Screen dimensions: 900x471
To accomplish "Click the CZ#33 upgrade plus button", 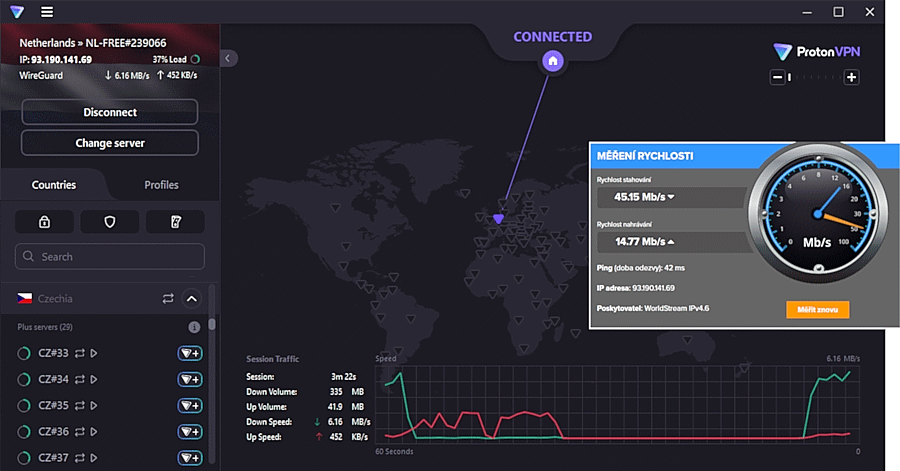I will click(189, 353).
